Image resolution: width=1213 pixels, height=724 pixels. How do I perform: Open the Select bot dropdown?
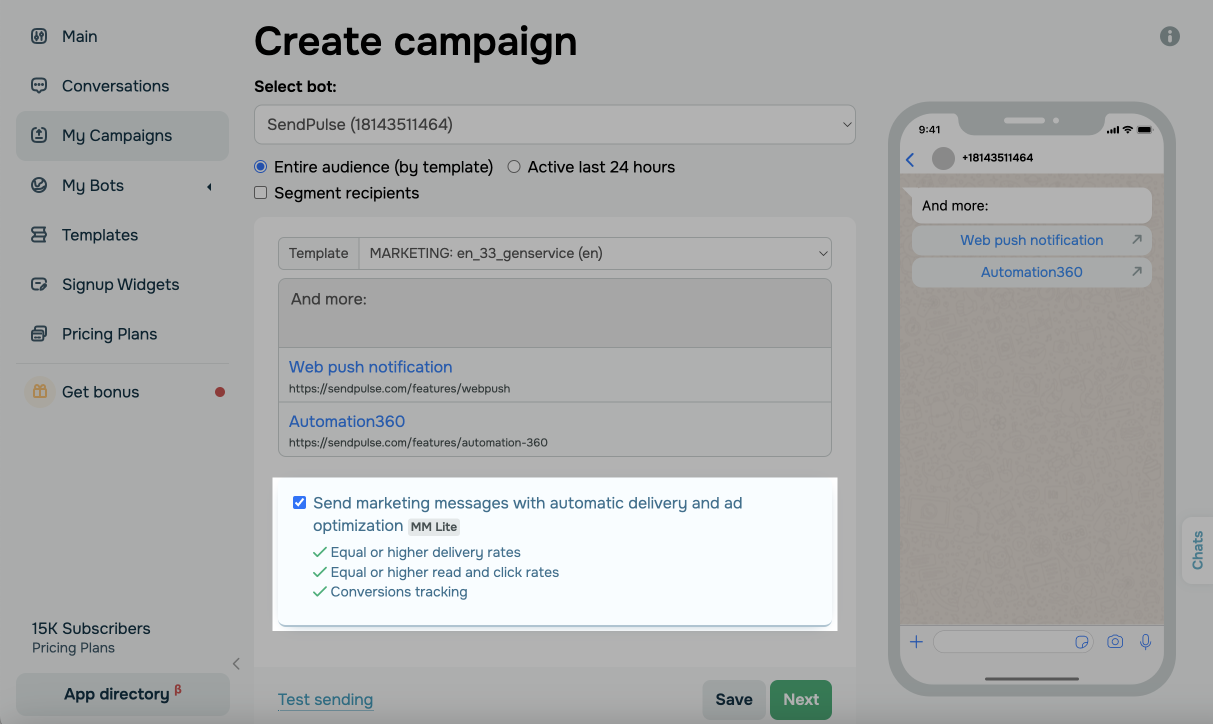[555, 124]
